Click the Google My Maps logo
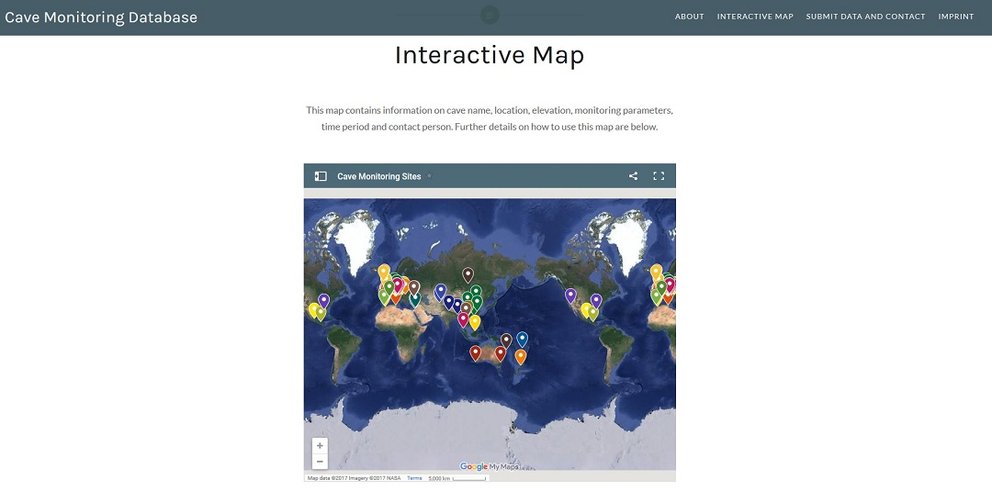The image size is (992, 491). 489,467
